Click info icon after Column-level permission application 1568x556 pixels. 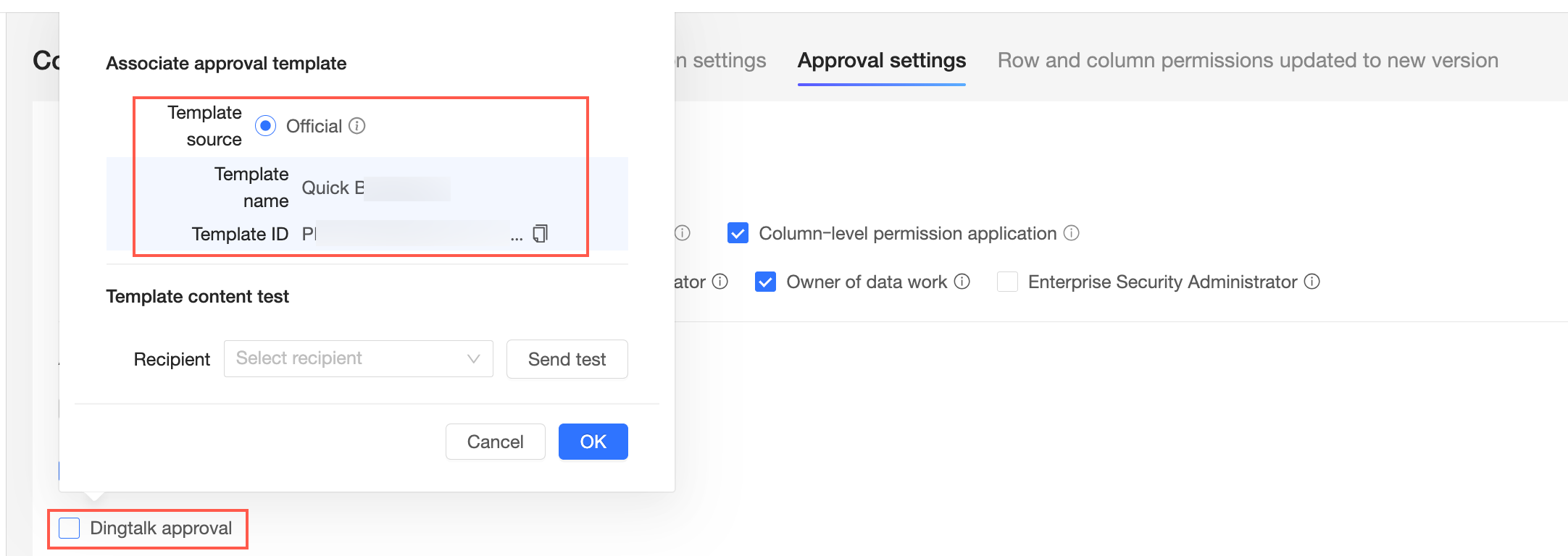[x=1071, y=233]
